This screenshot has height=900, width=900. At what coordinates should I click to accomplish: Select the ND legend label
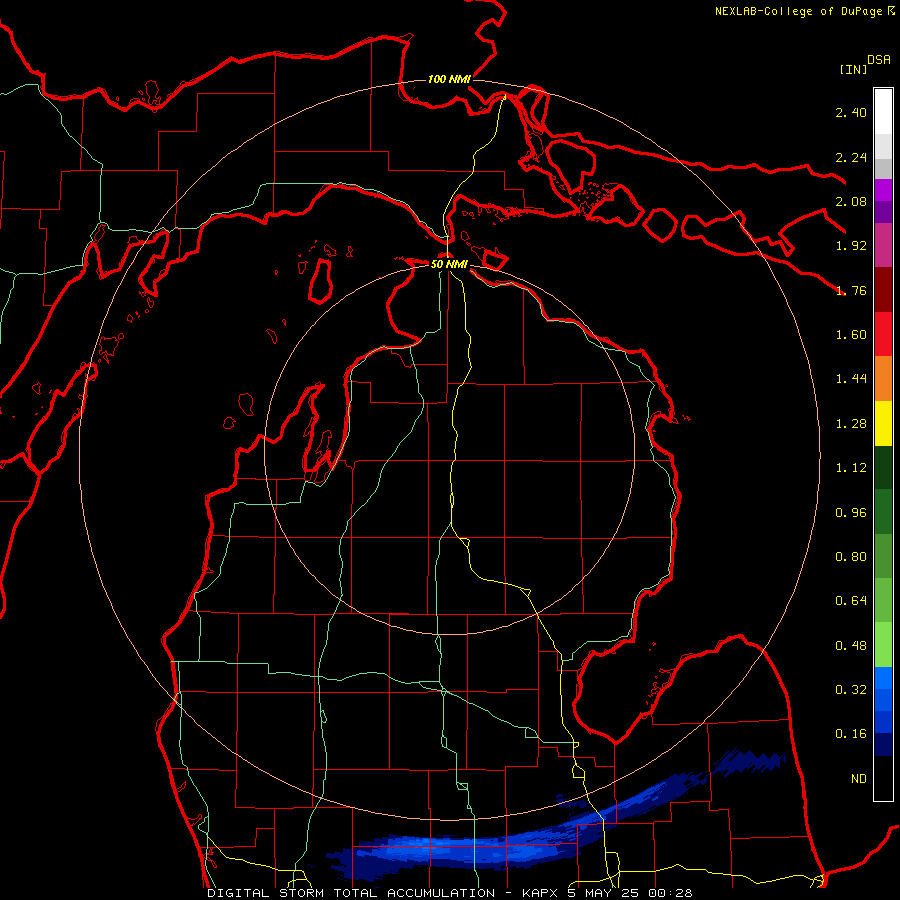click(x=859, y=779)
